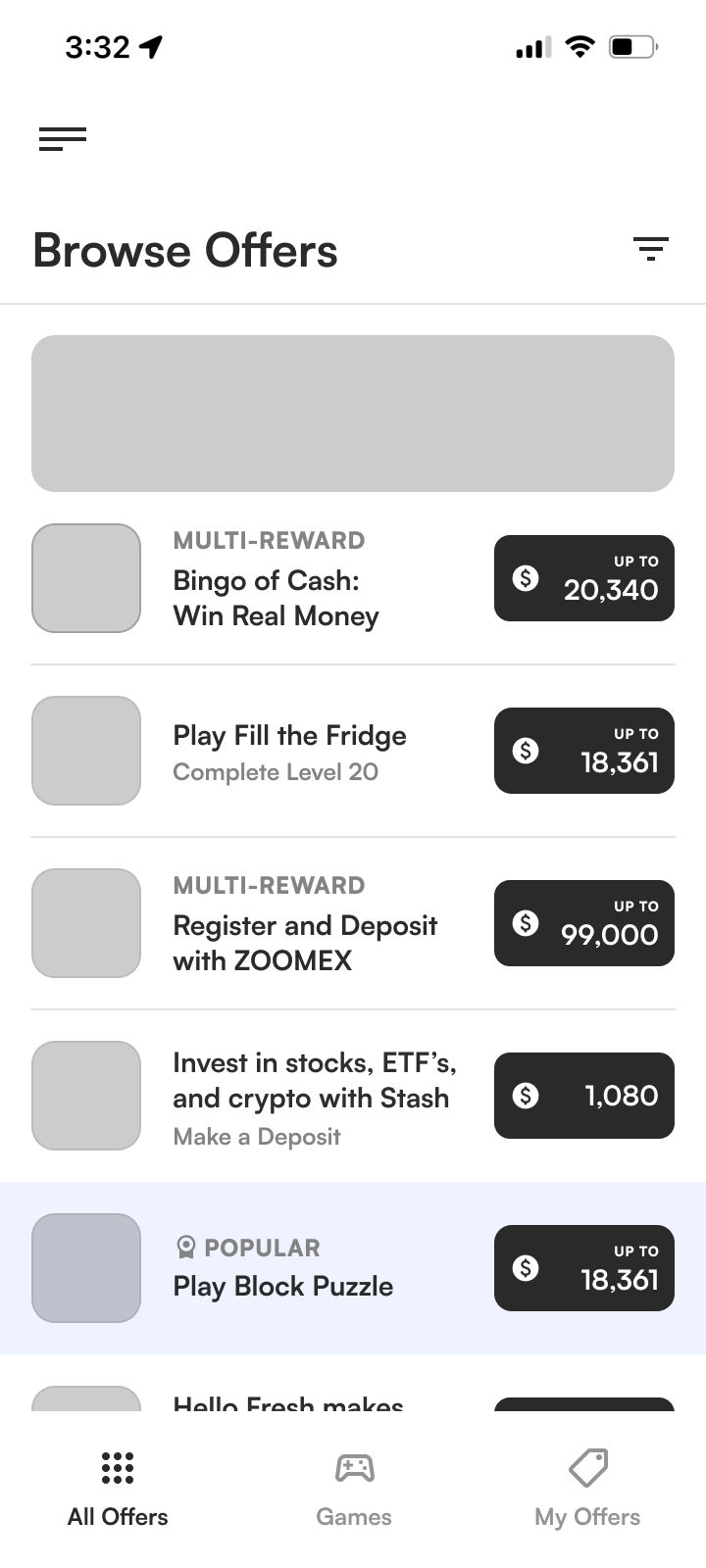Tap the My Offers tag icon
The image size is (706, 1568).
[x=588, y=1467]
